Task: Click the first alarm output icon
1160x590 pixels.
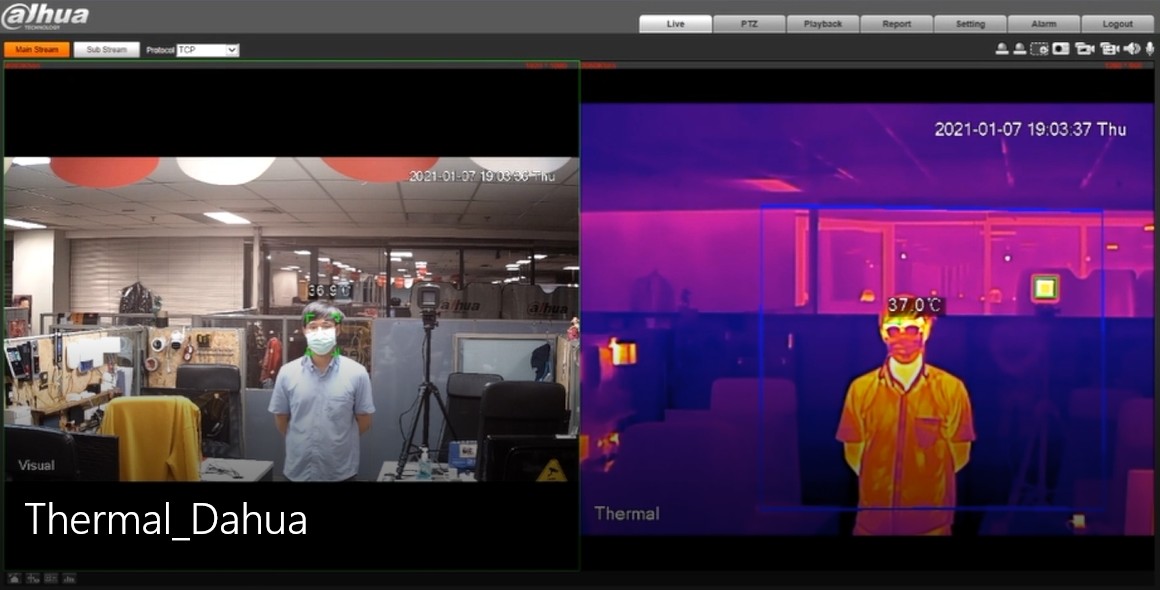Action: pyautogui.click(x=1002, y=49)
